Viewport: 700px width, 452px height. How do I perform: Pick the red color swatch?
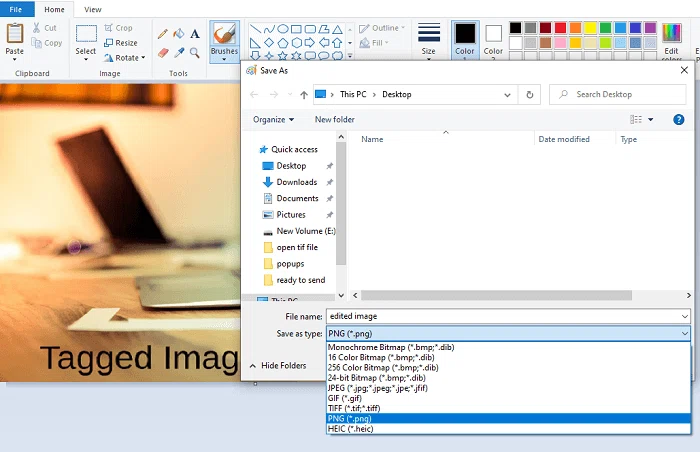560,28
